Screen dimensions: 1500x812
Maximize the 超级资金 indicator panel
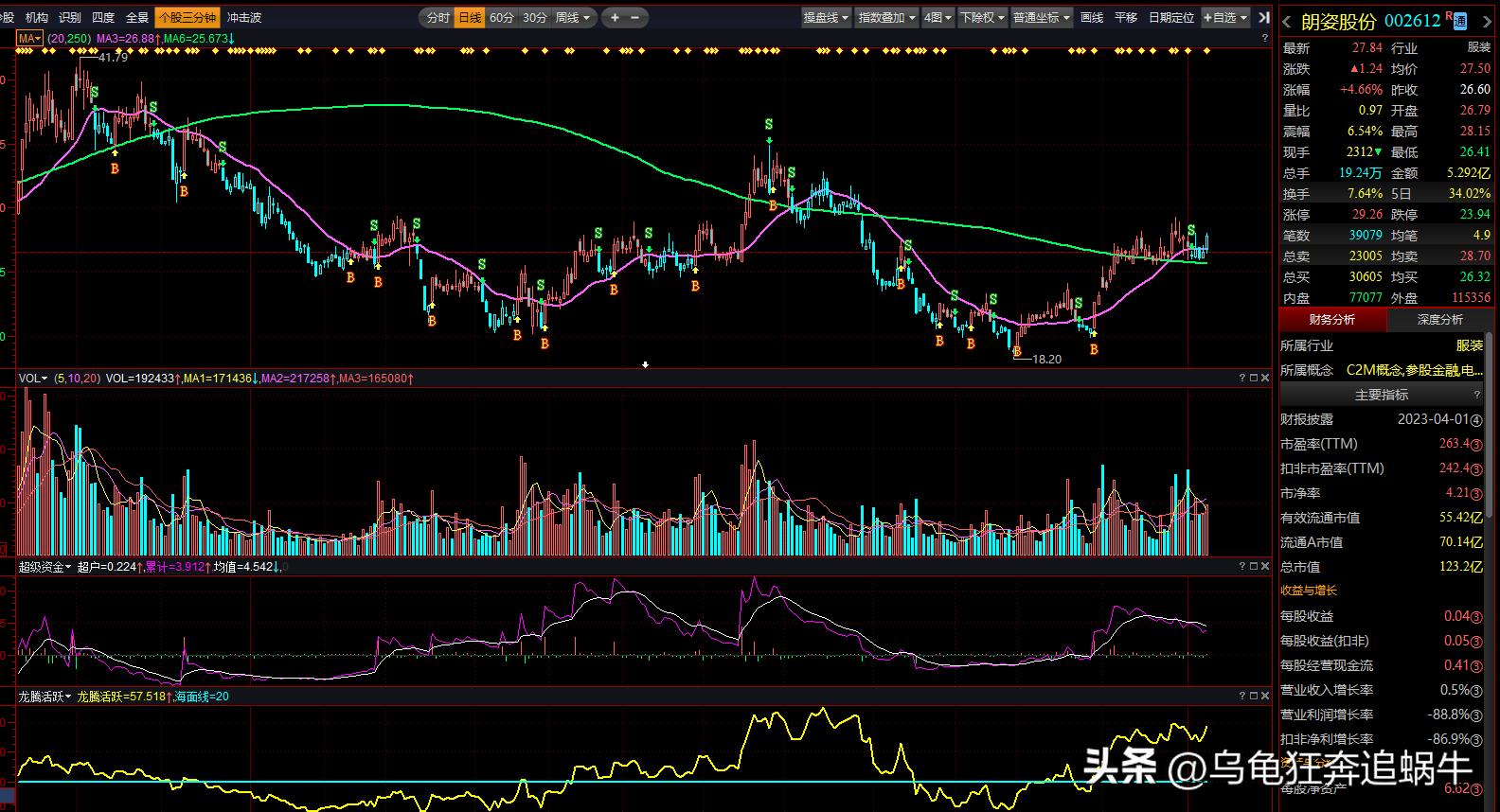pos(1254,566)
